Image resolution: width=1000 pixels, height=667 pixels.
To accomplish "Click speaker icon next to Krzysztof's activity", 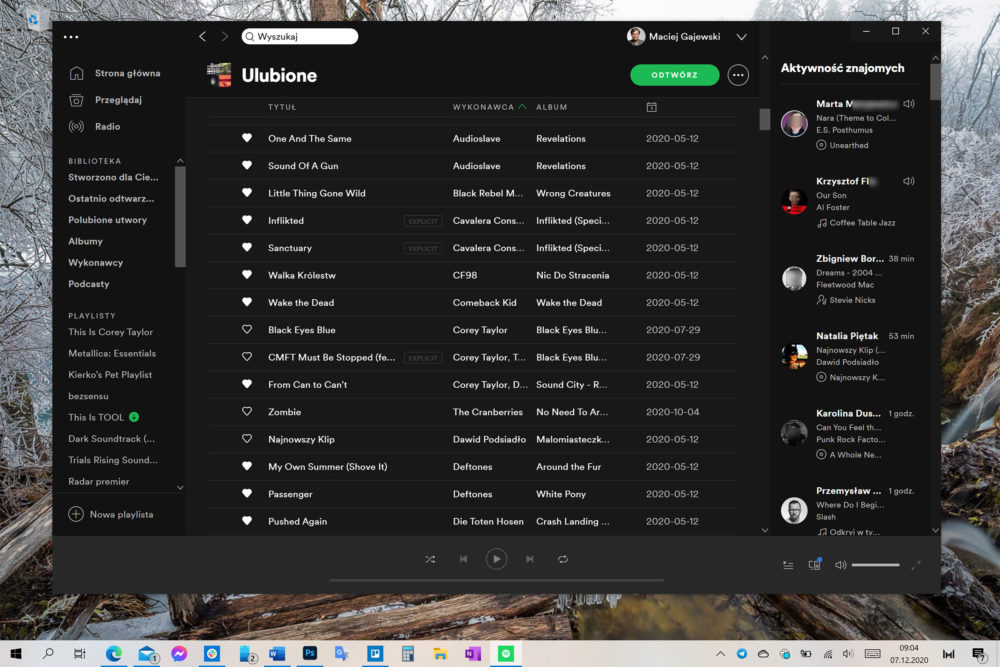I will click(x=909, y=181).
